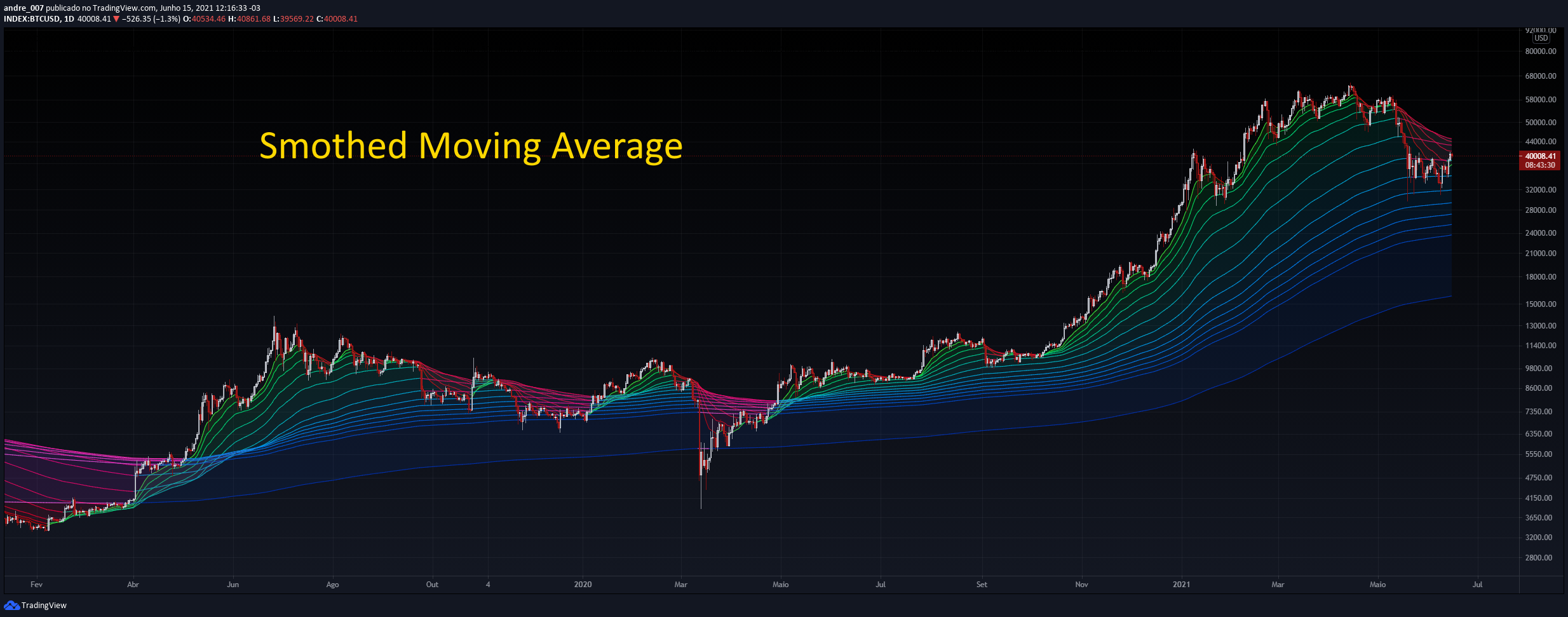
Task: Click the 18000.00 price axis label
Action: [x=1541, y=277]
